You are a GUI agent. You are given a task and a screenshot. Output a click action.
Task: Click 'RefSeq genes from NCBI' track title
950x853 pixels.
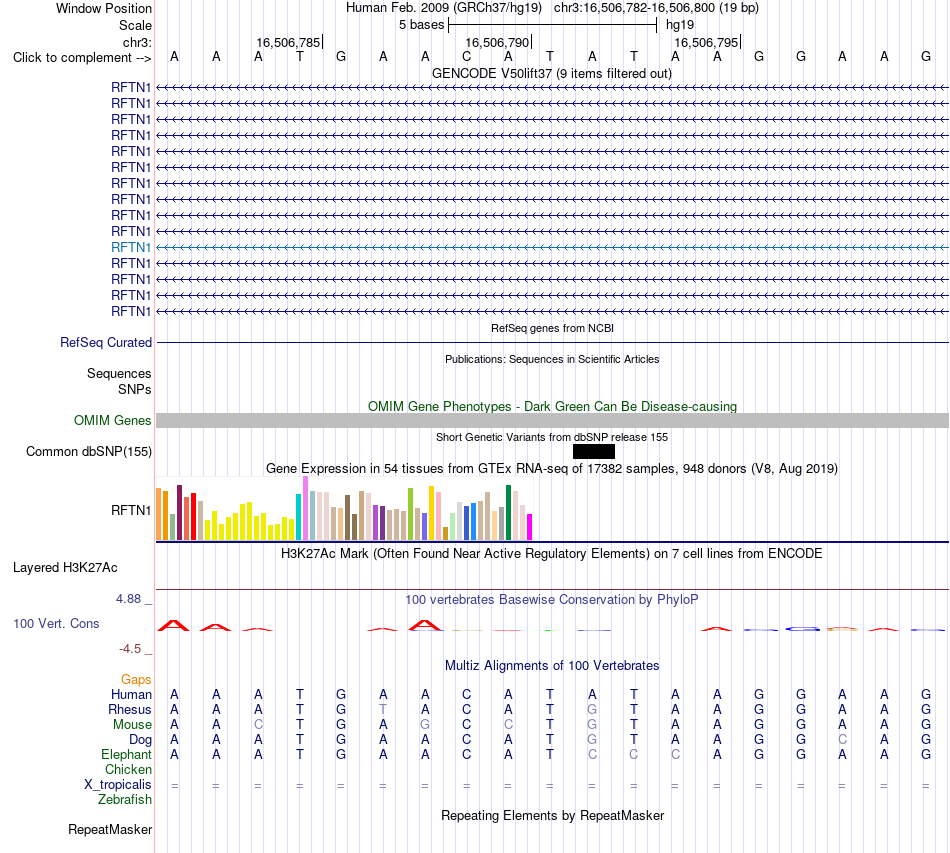tap(552, 328)
